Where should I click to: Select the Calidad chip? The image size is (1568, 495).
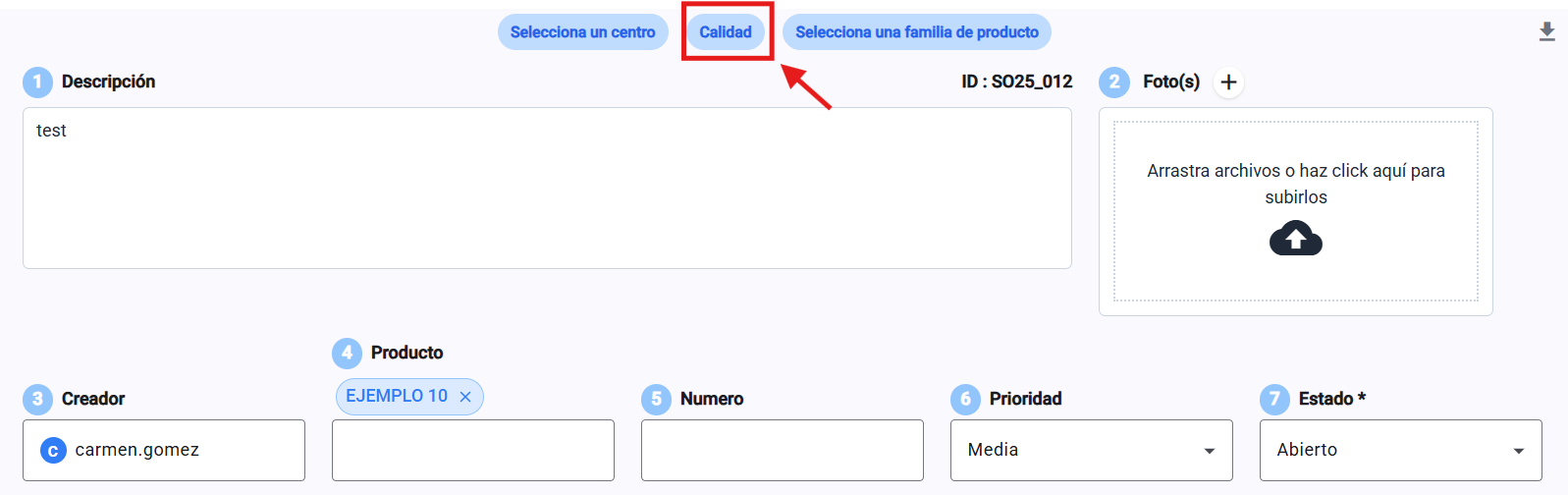[726, 32]
